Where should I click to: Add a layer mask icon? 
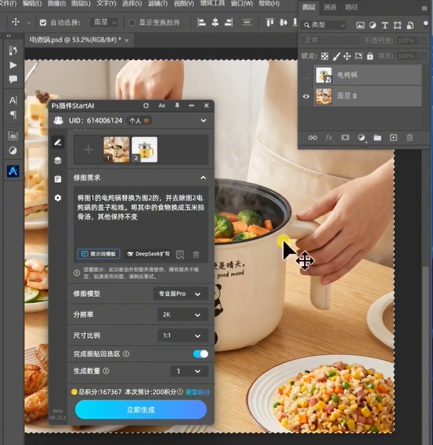tap(345, 138)
